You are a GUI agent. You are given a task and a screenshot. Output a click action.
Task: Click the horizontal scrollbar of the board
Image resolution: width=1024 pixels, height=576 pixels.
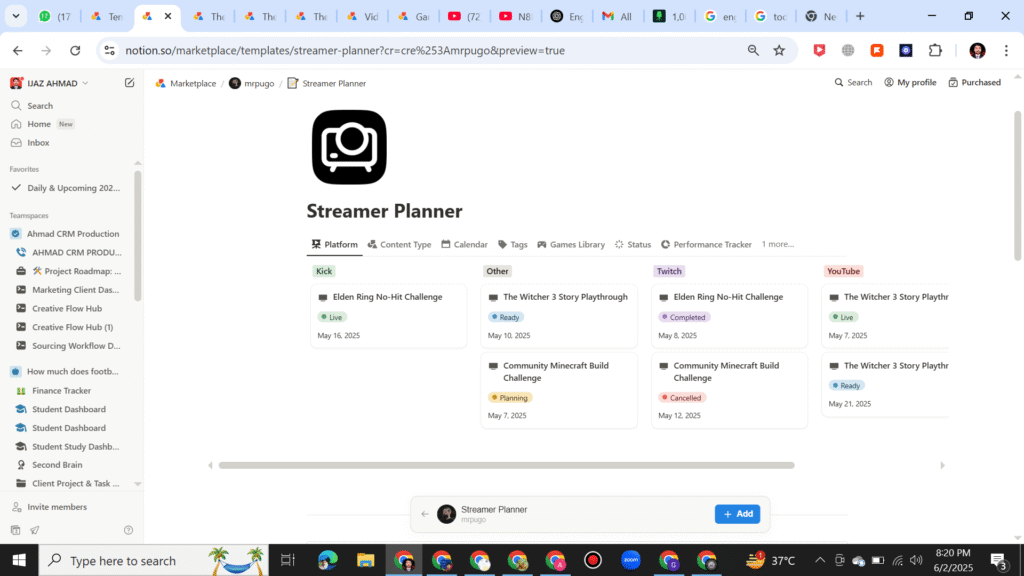coord(506,466)
